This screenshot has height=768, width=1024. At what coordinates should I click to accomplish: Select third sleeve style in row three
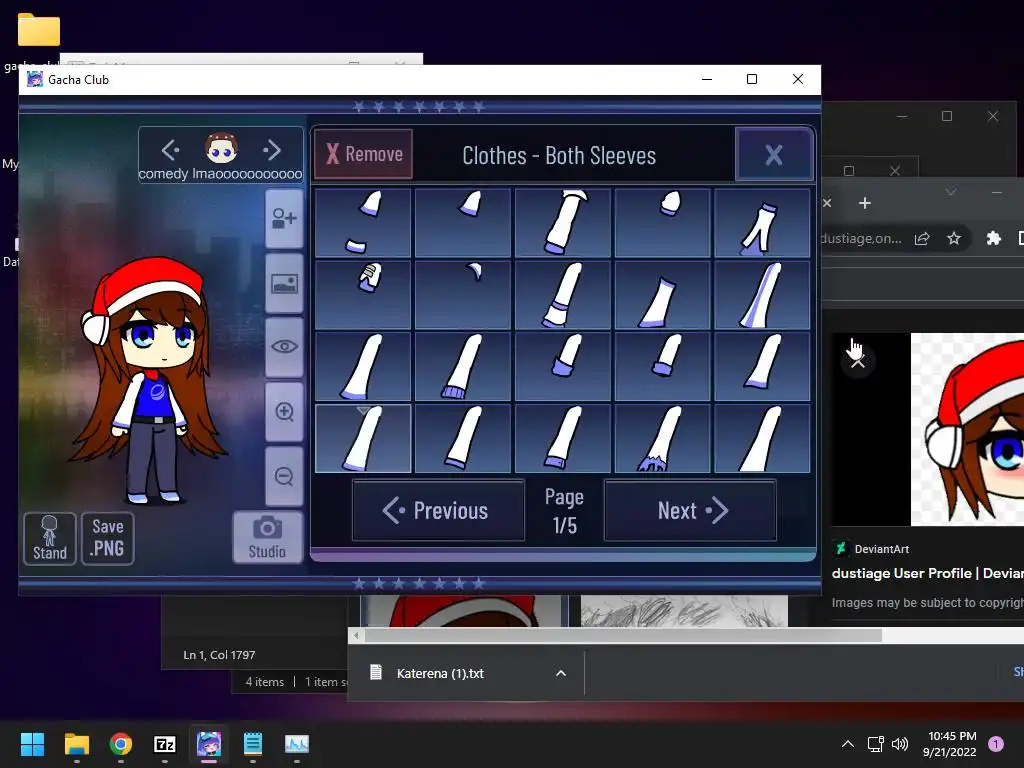click(x=563, y=366)
